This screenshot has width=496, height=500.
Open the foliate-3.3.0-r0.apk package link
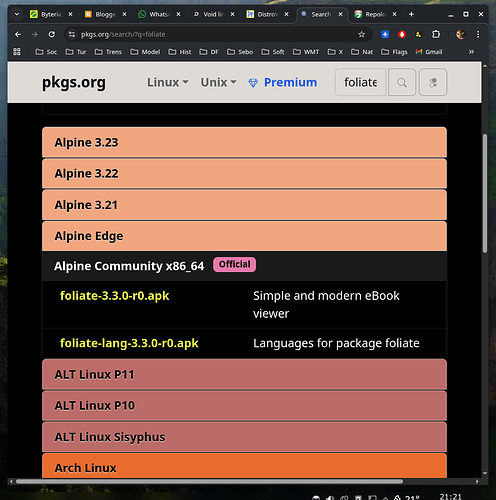click(115, 296)
